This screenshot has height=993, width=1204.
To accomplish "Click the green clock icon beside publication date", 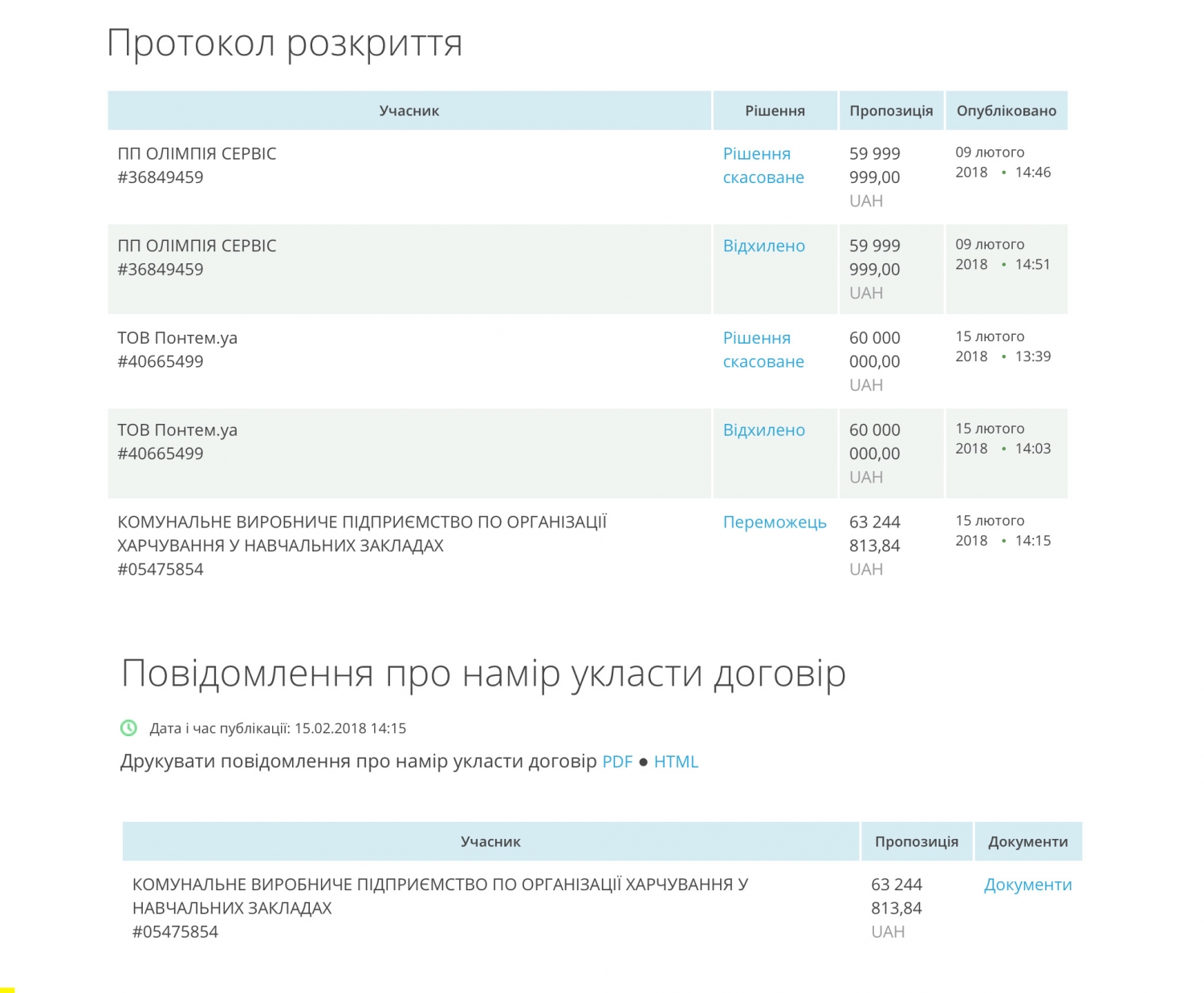I will (x=128, y=728).
